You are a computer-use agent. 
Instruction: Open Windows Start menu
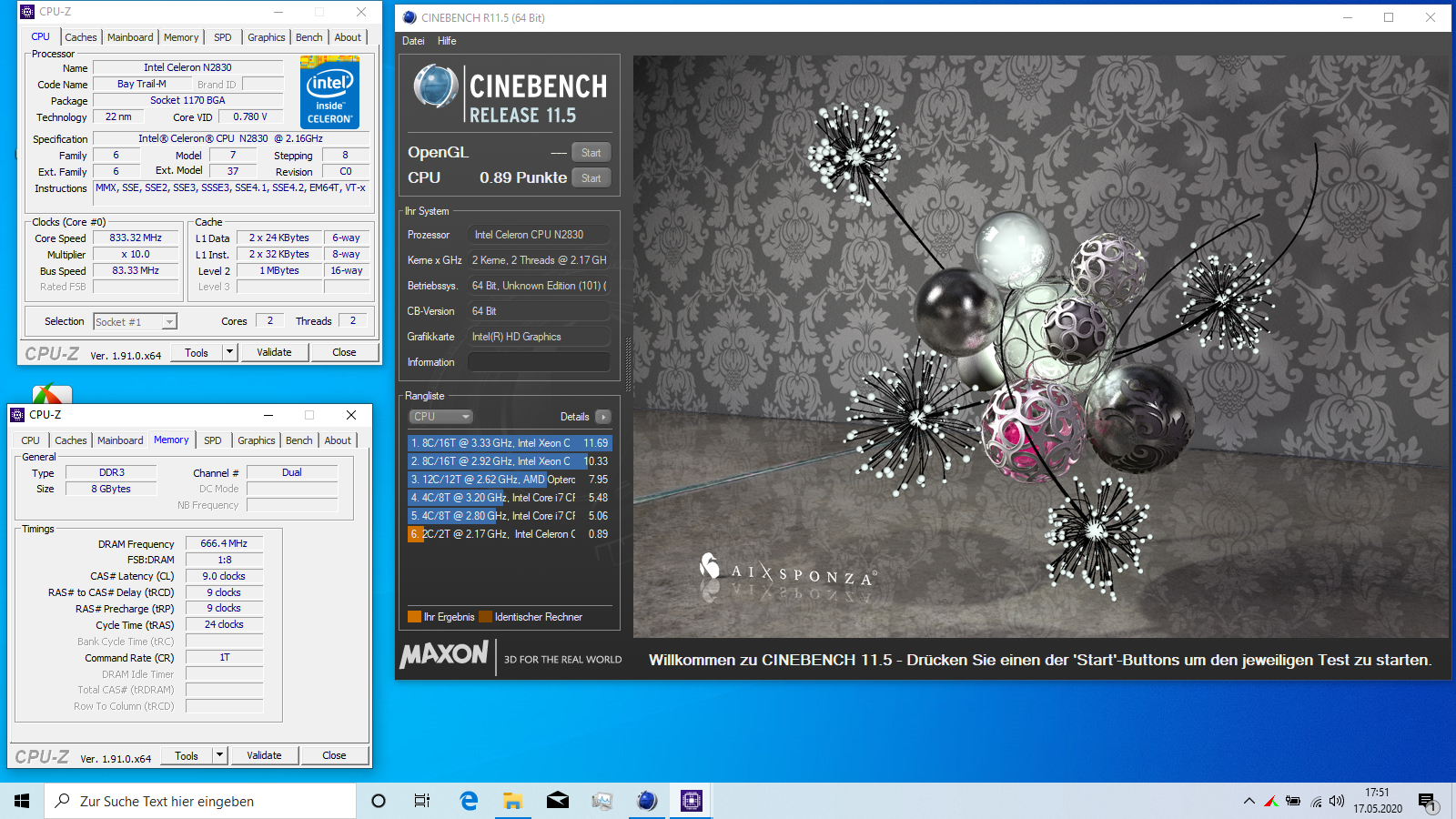pos(22,801)
